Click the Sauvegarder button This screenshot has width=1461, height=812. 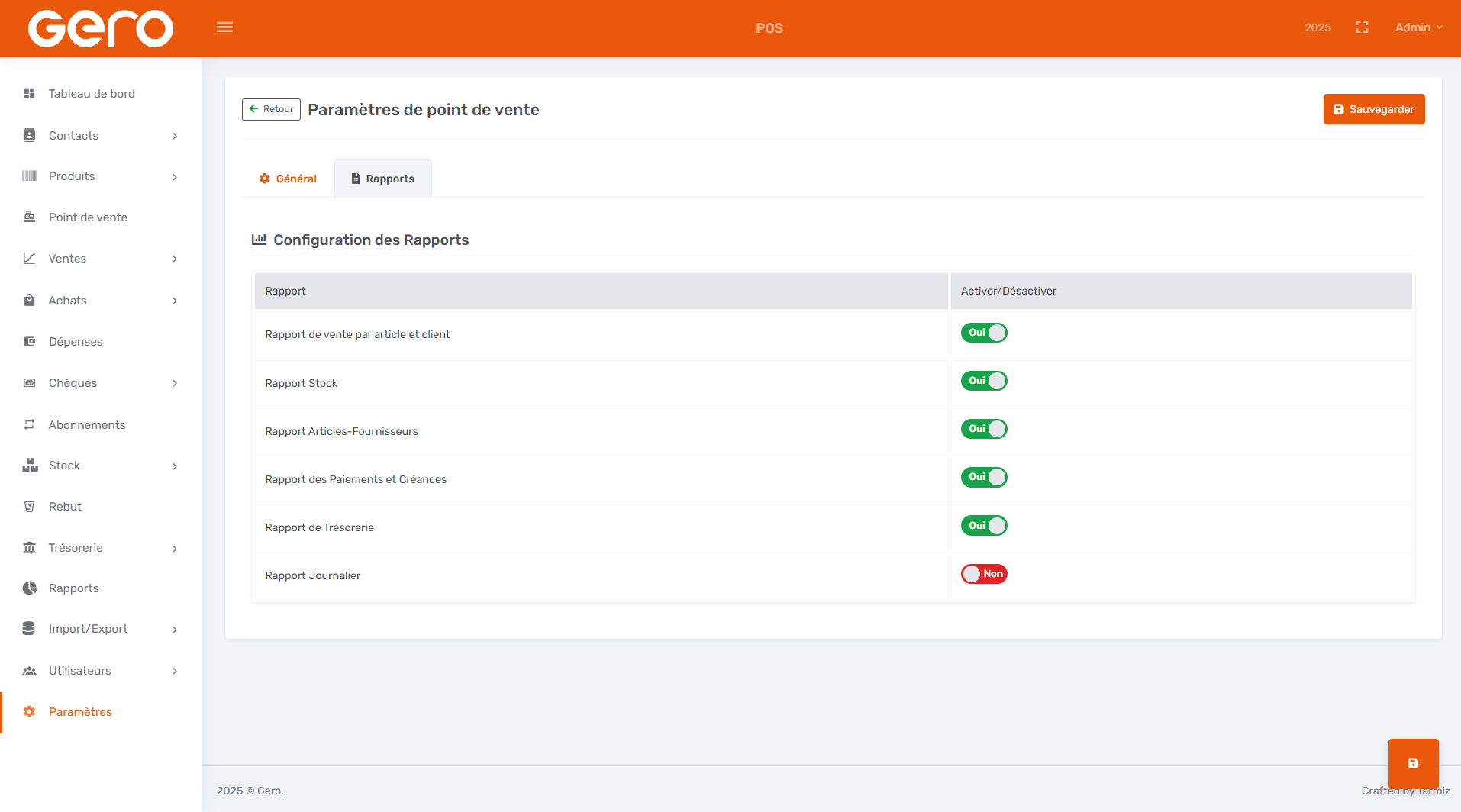[1373, 109]
